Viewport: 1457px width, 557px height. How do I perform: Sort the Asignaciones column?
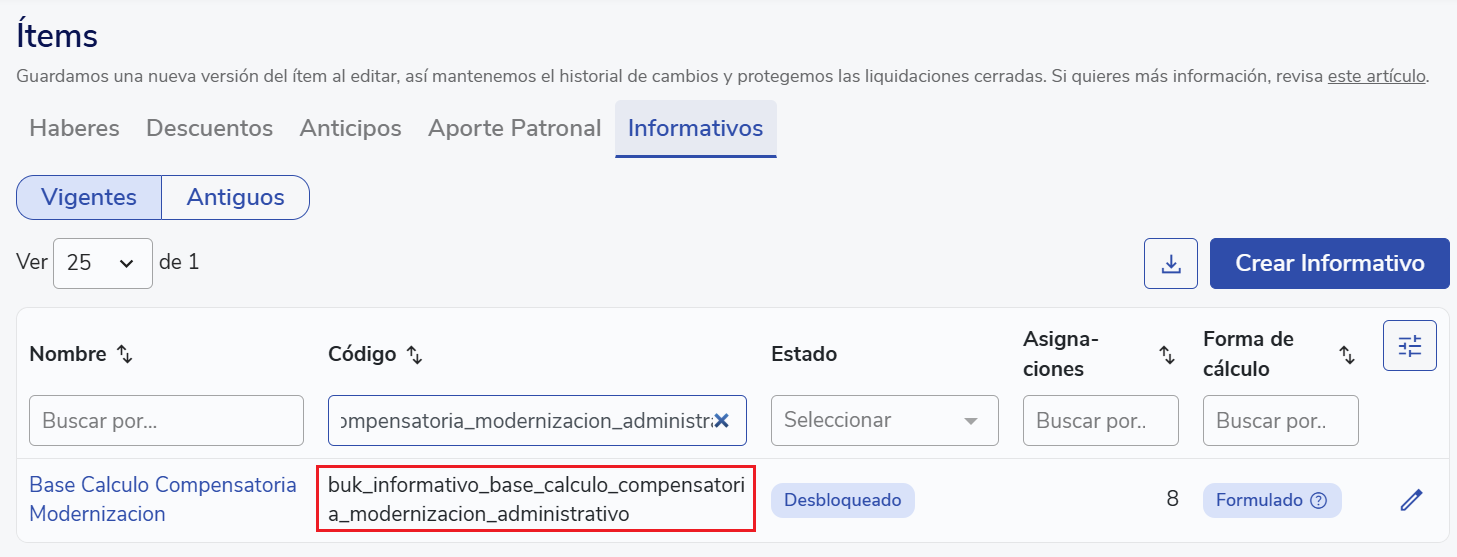tap(1166, 354)
